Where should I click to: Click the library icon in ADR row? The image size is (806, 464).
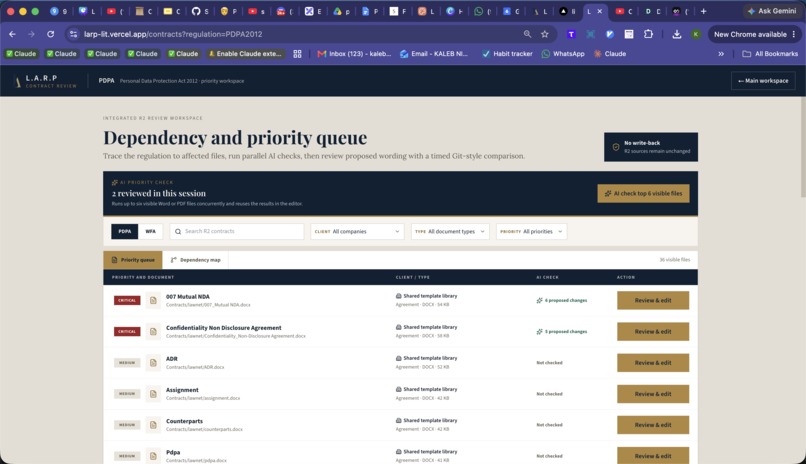pos(398,358)
